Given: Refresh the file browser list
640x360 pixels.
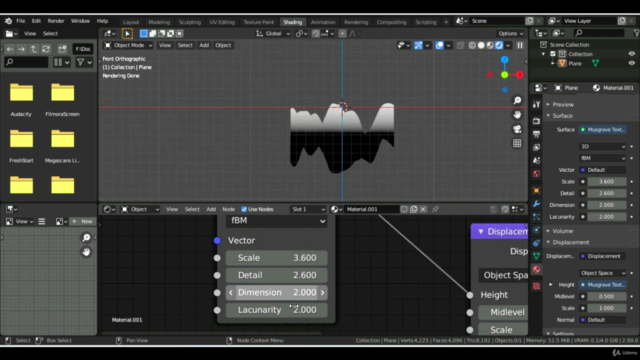Looking at the screenshot, I should (46, 49).
